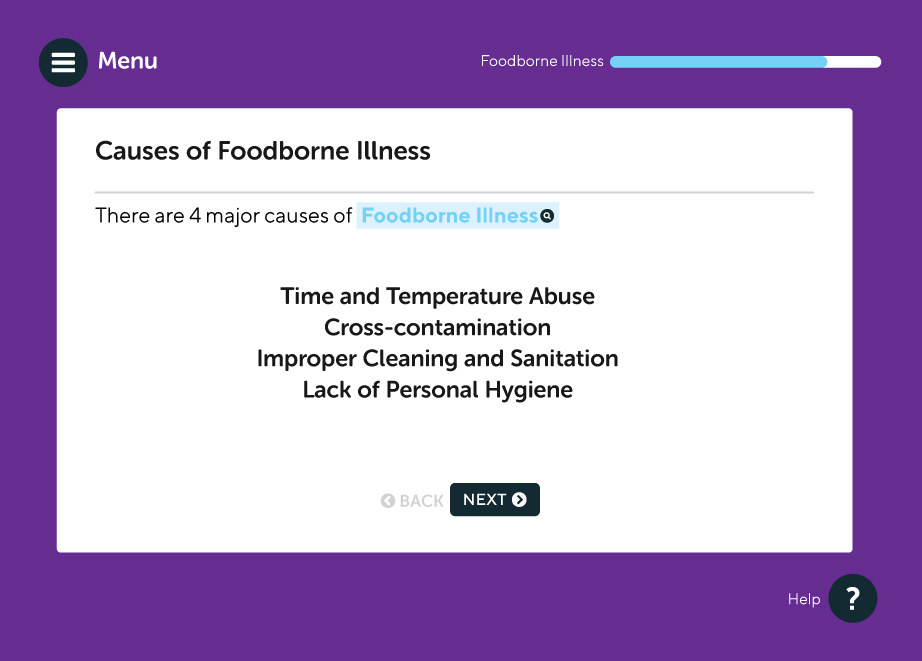Click the unfilled white end of progress bar

click(x=855, y=62)
